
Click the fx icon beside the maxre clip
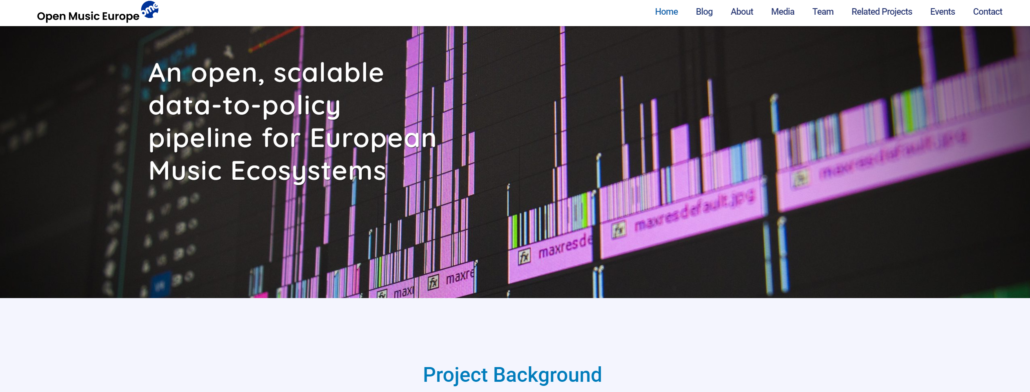(x=433, y=283)
